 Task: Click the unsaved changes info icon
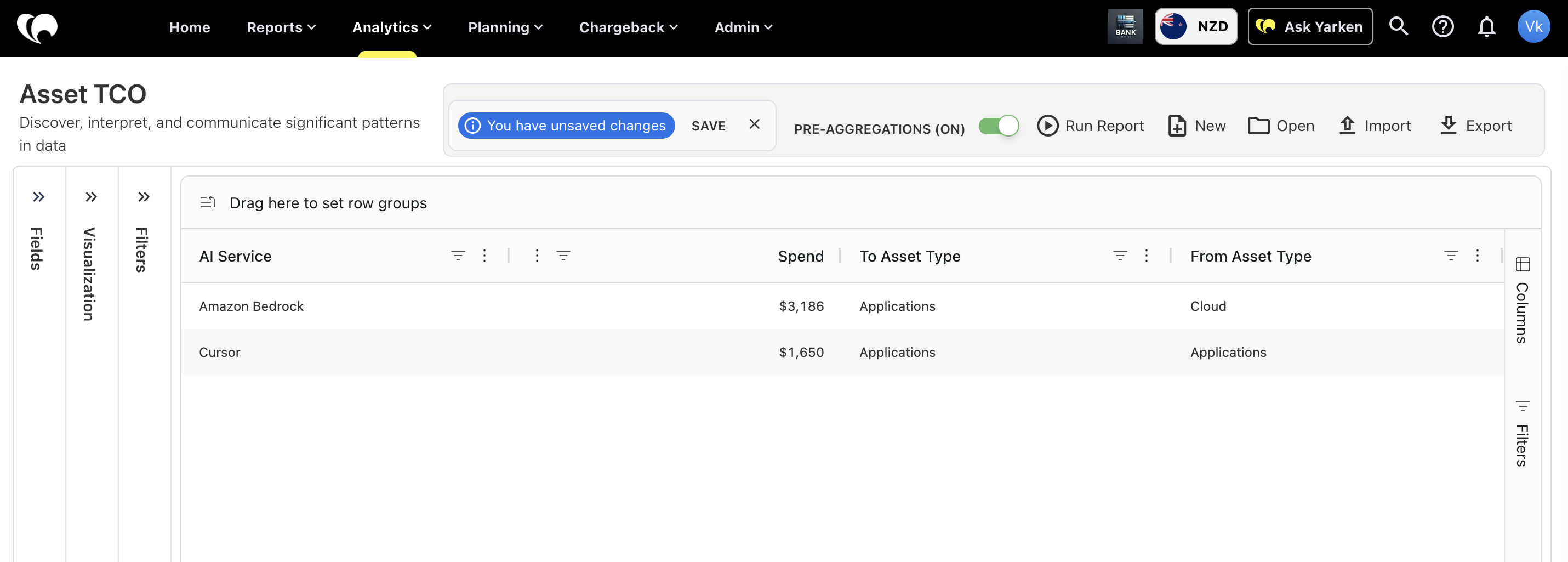472,126
